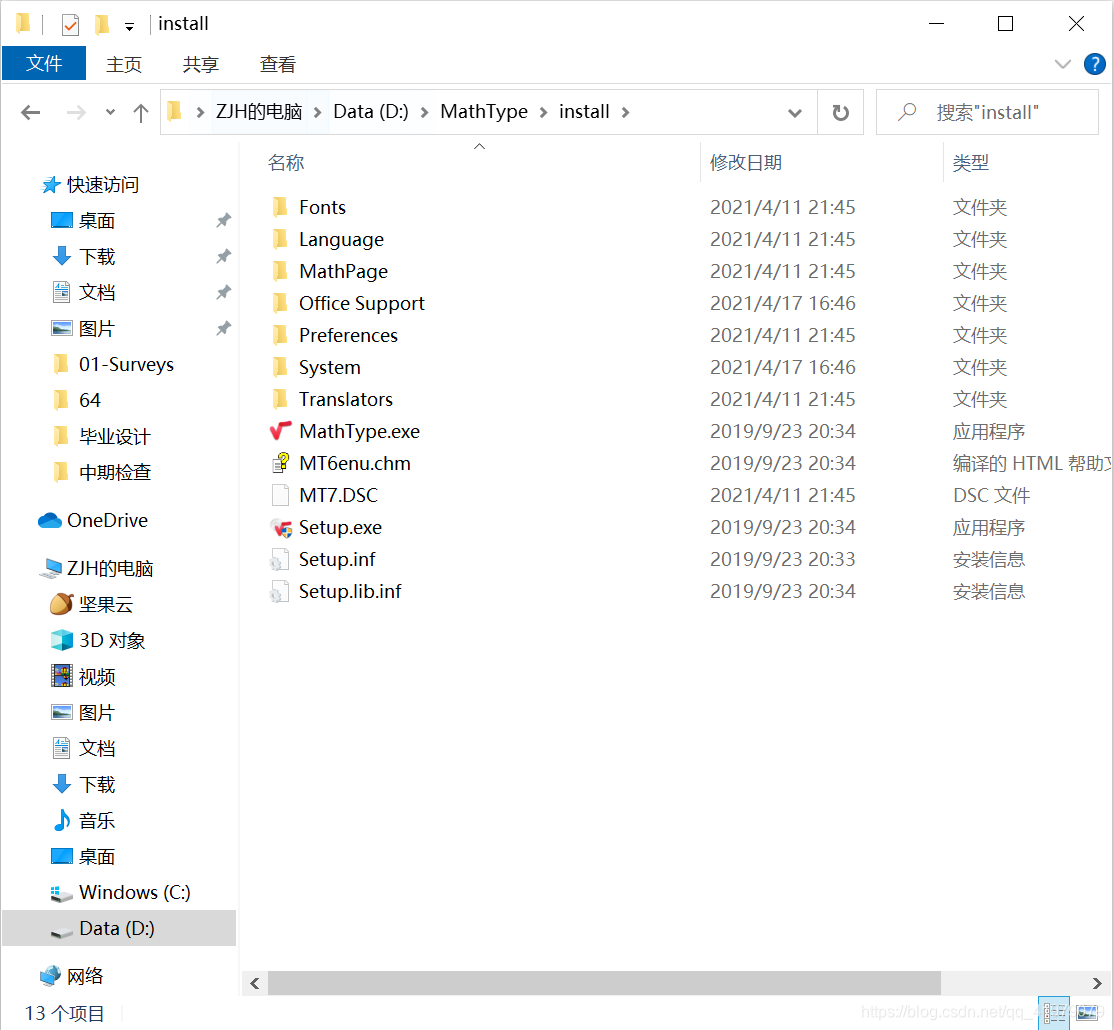Open 视频 in the navigation pane
Screen dimensions: 1114x1030
coord(84,677)
